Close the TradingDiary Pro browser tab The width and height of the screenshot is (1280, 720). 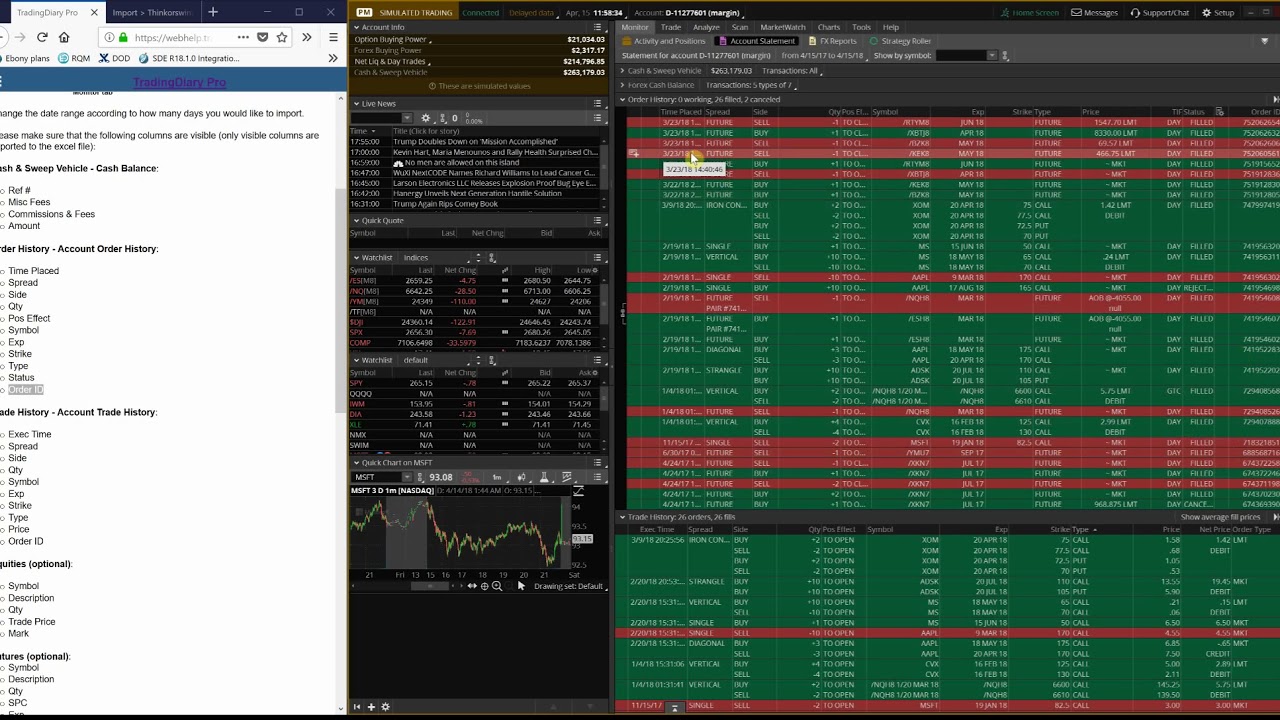point(94,12)
